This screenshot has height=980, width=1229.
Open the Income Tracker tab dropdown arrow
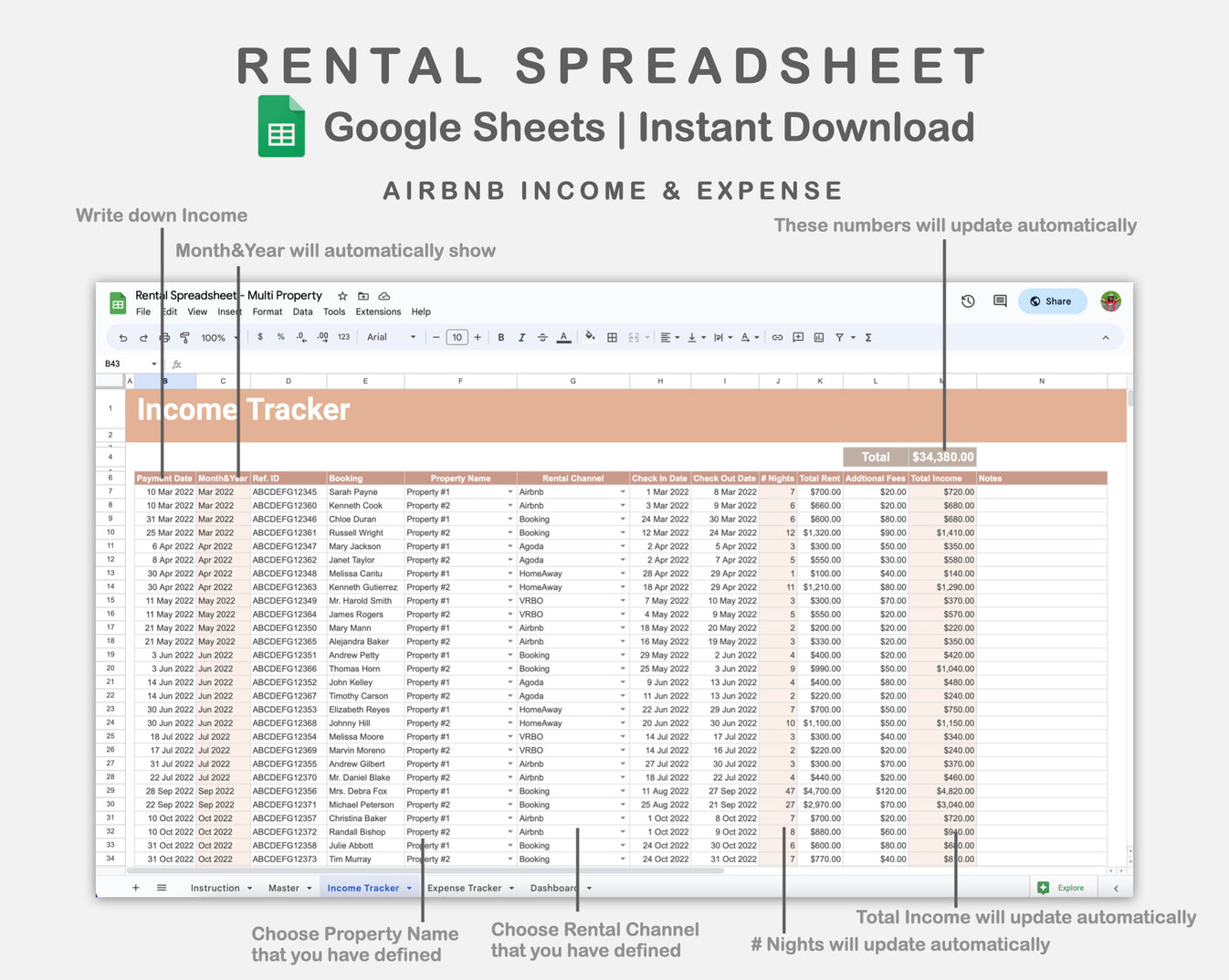(409, 887)
